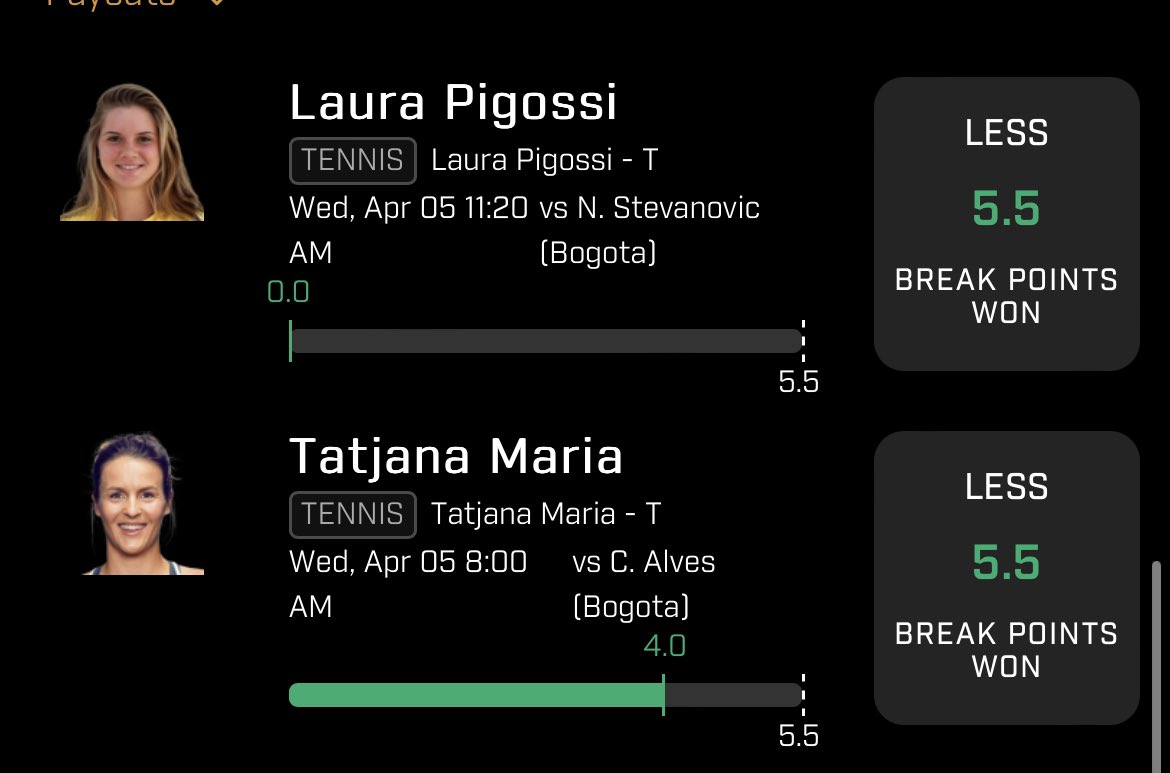
Task: Open Laura Pigossi's LESS 5.5 break points card
Action: [1007, 224]
